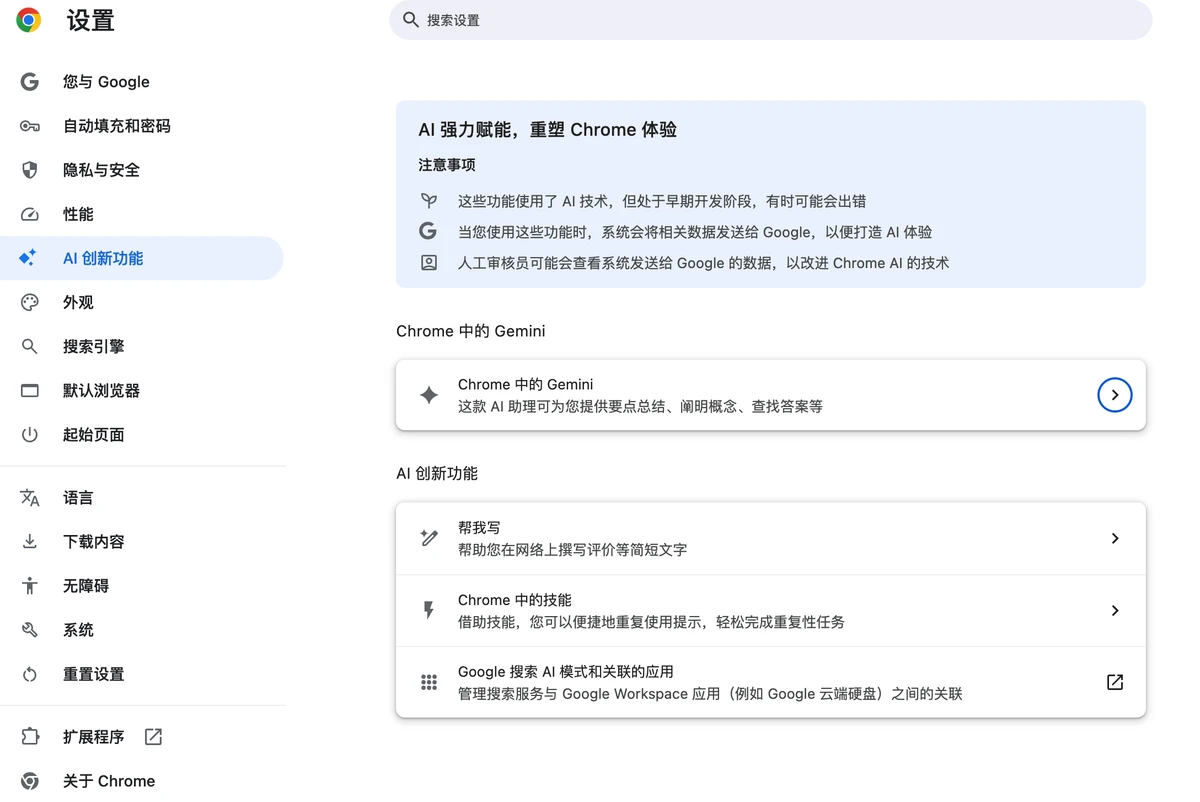
Task: Click the key icon for 自动填充和密码
Action: point(30,126)
